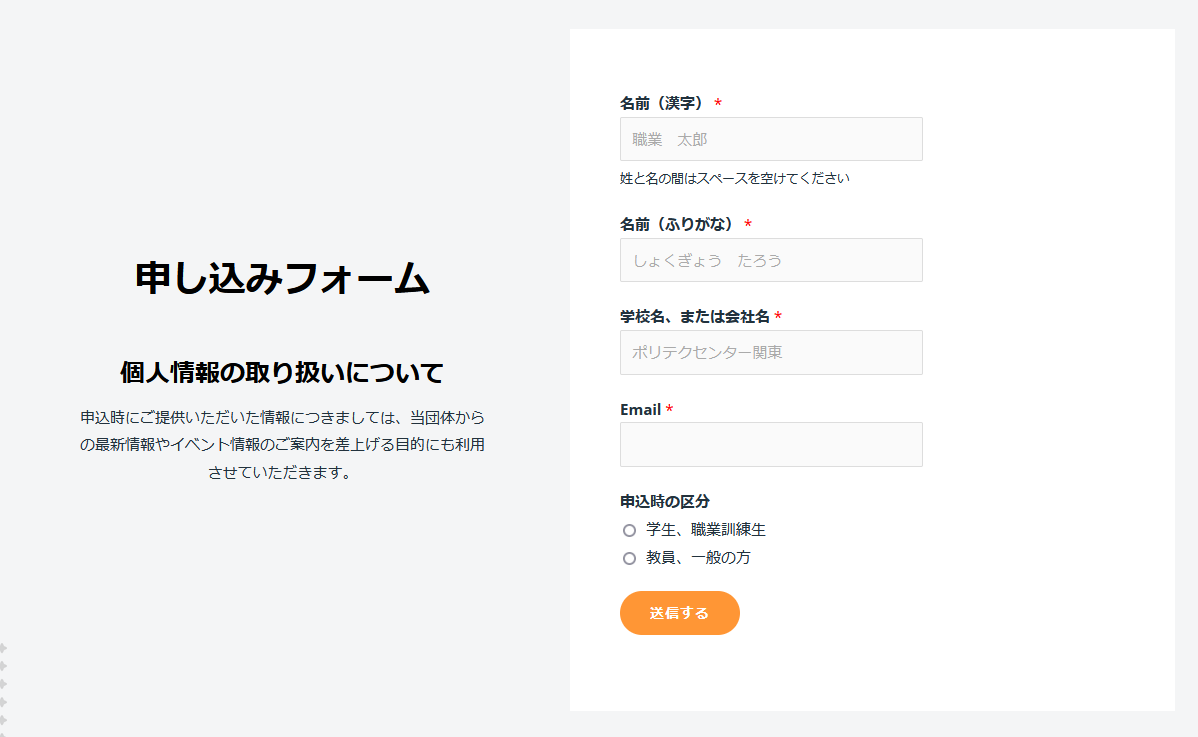
Task: Focus the 名前（ふりがな） text box
Action: pos(771,260)
